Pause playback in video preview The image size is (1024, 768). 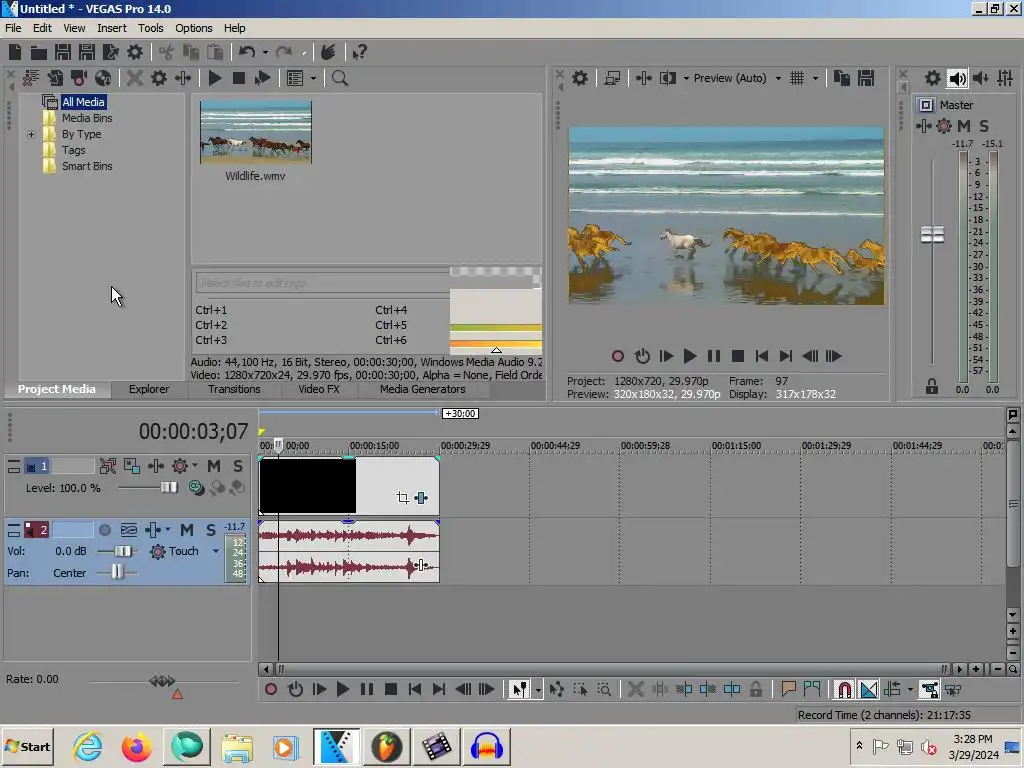pos(714,356)
